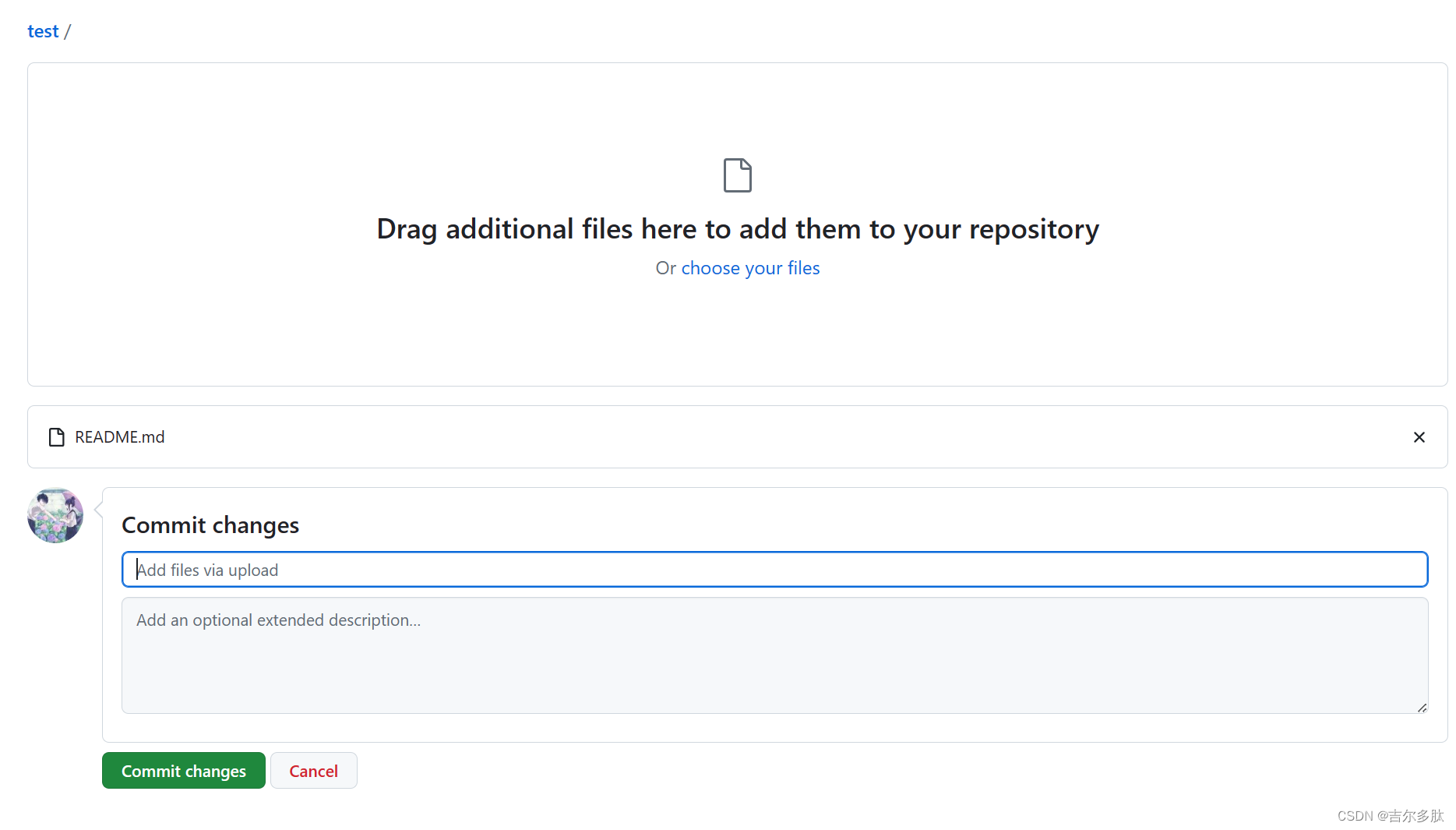Image resolution: width=1456 pixels, height=830 pixels.
Task: Click the profile picture next to Commit changes
Action: pos(55,515)
